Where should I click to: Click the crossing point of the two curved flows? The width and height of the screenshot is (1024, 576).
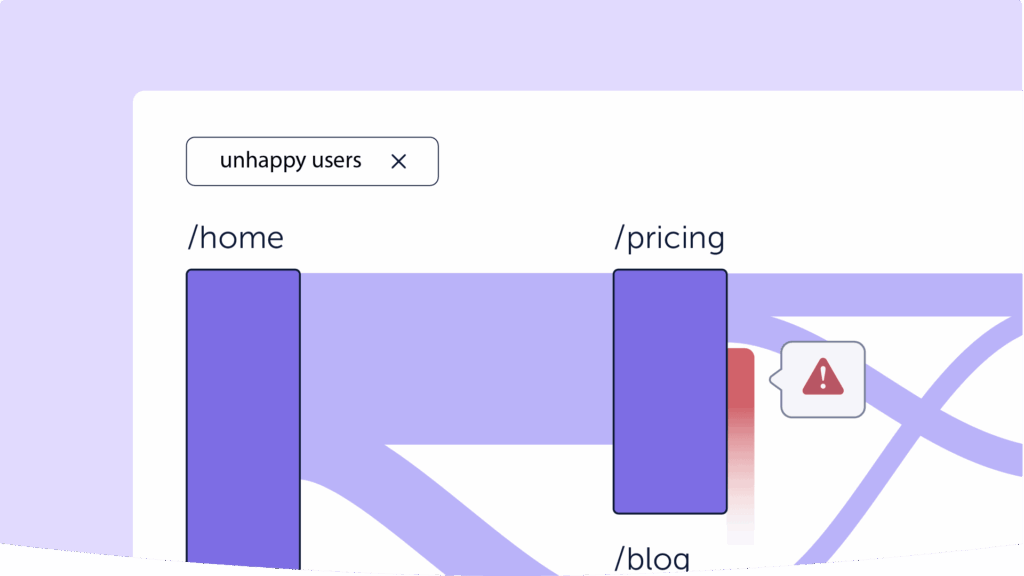point(921,416)
